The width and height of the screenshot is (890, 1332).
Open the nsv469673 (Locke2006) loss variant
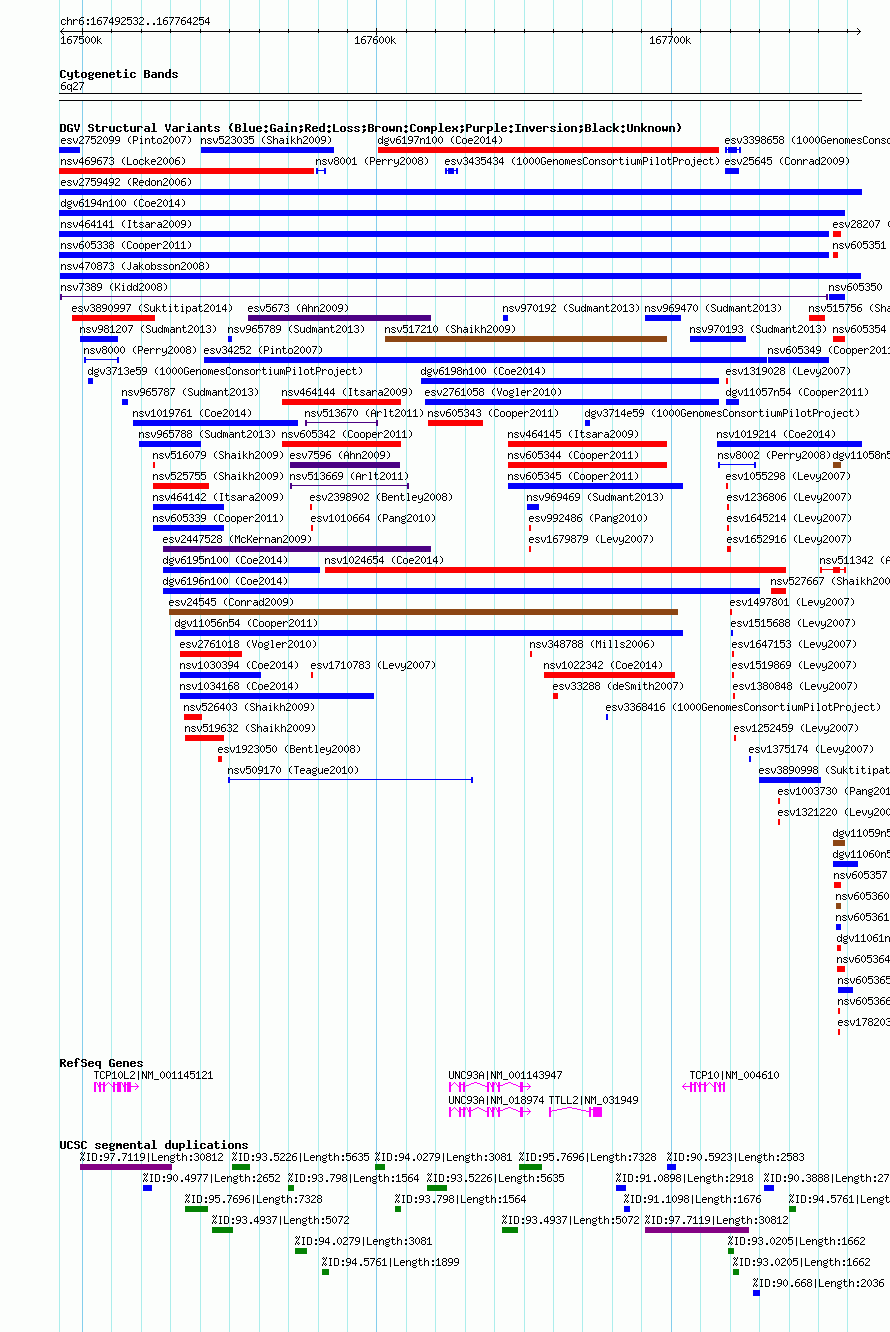(187, 171)
